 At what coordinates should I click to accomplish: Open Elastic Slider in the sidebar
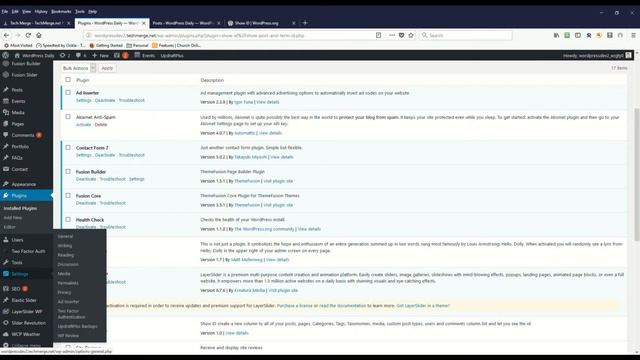[24, 300]
